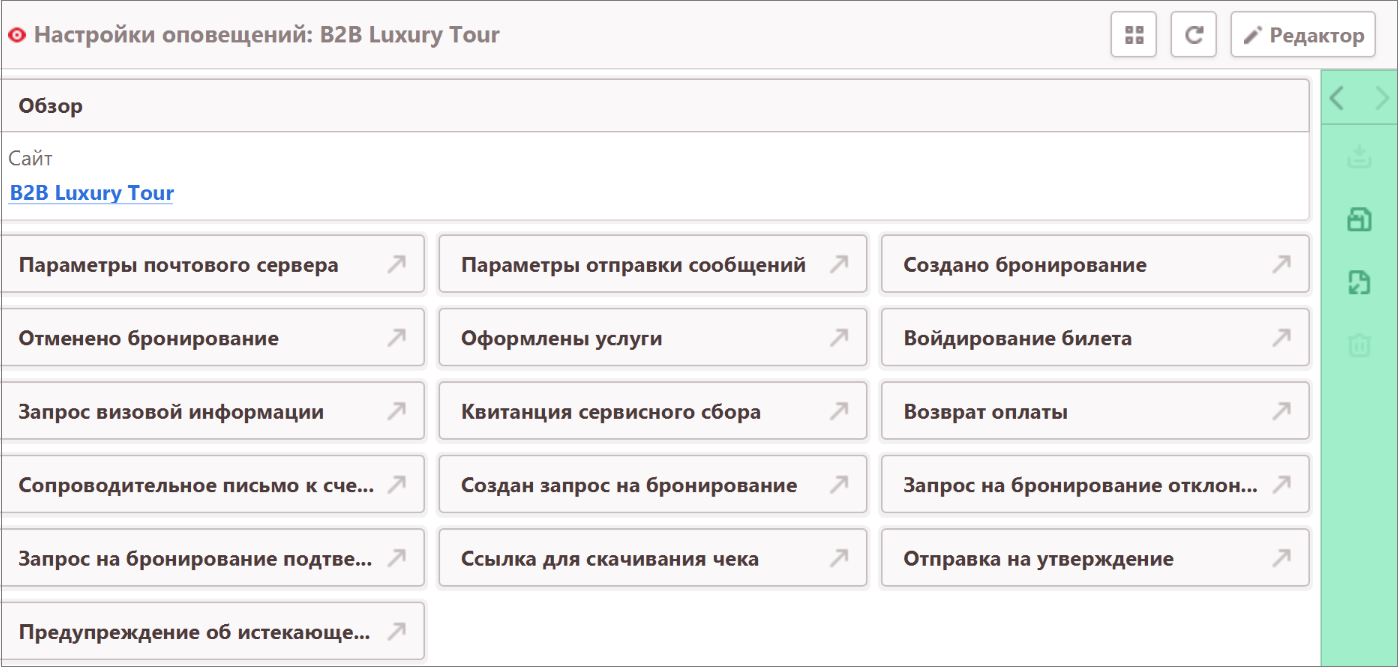Select the Обзор section header

coord(655,106)
